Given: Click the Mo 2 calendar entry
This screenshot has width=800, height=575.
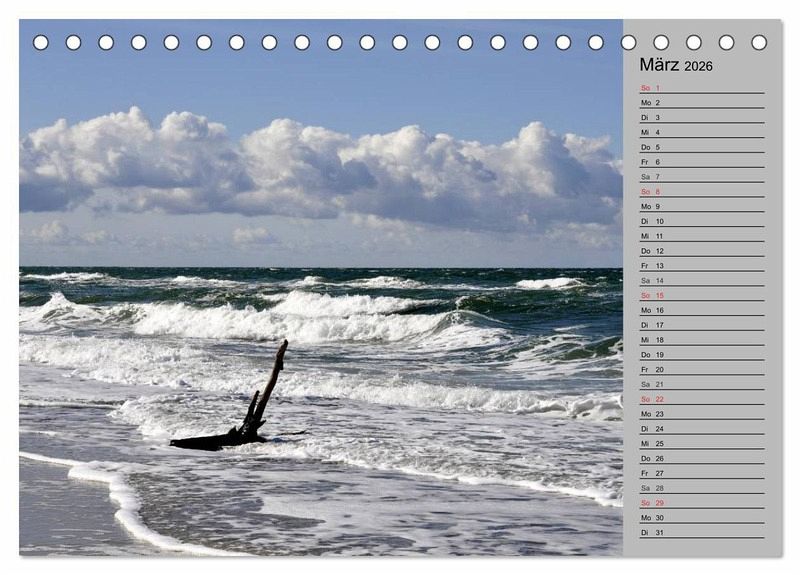Looking at the screenshot, I should (701, 103).
